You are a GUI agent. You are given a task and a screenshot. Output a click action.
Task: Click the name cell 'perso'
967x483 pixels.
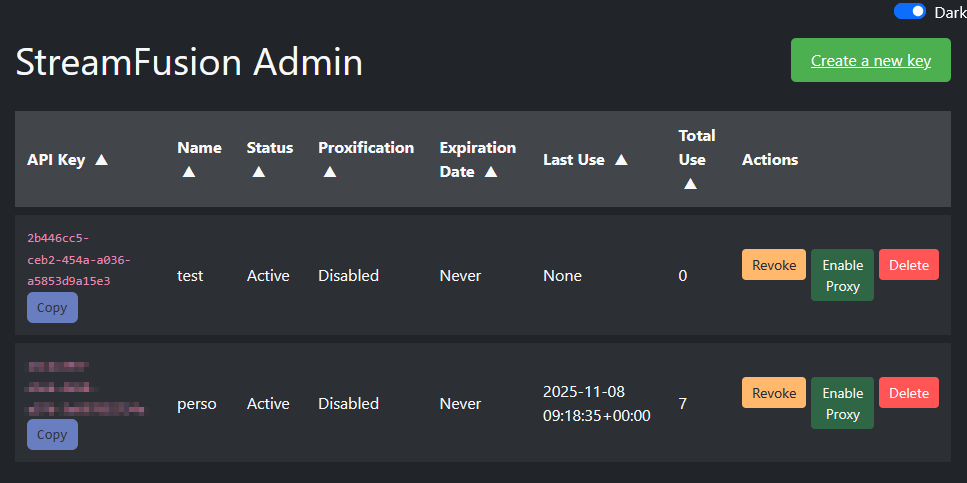[x=197, y=403]
